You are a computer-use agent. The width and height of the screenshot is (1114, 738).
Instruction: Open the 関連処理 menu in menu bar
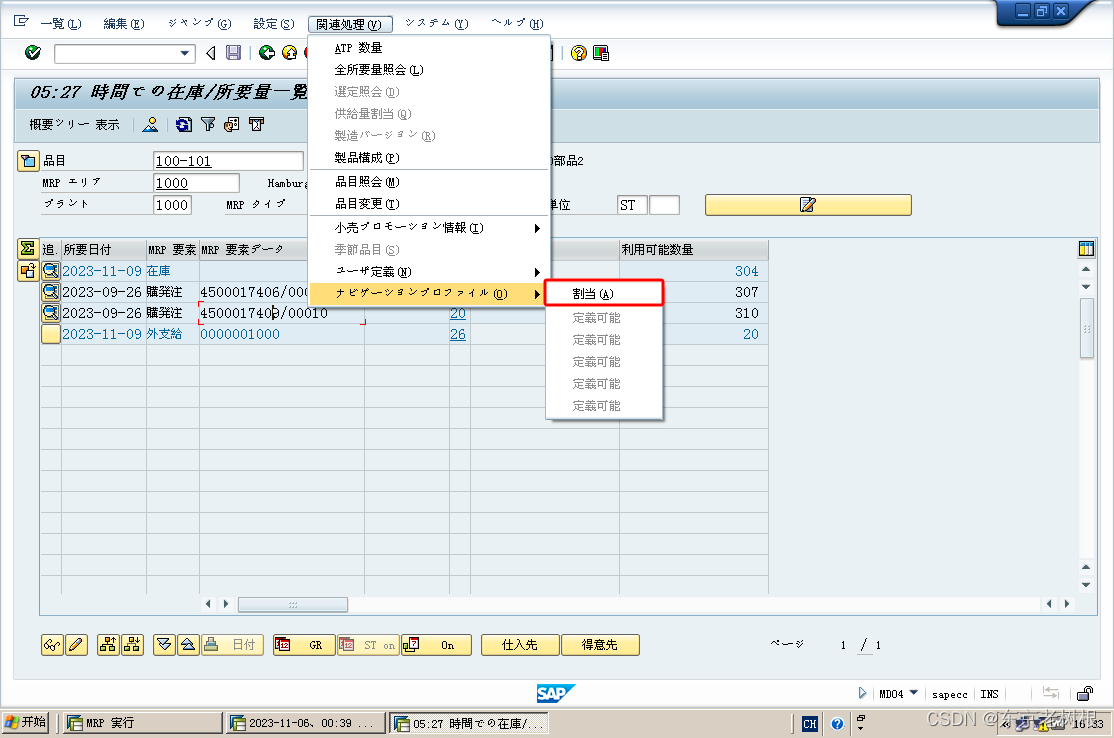click(x=348, y=22)
